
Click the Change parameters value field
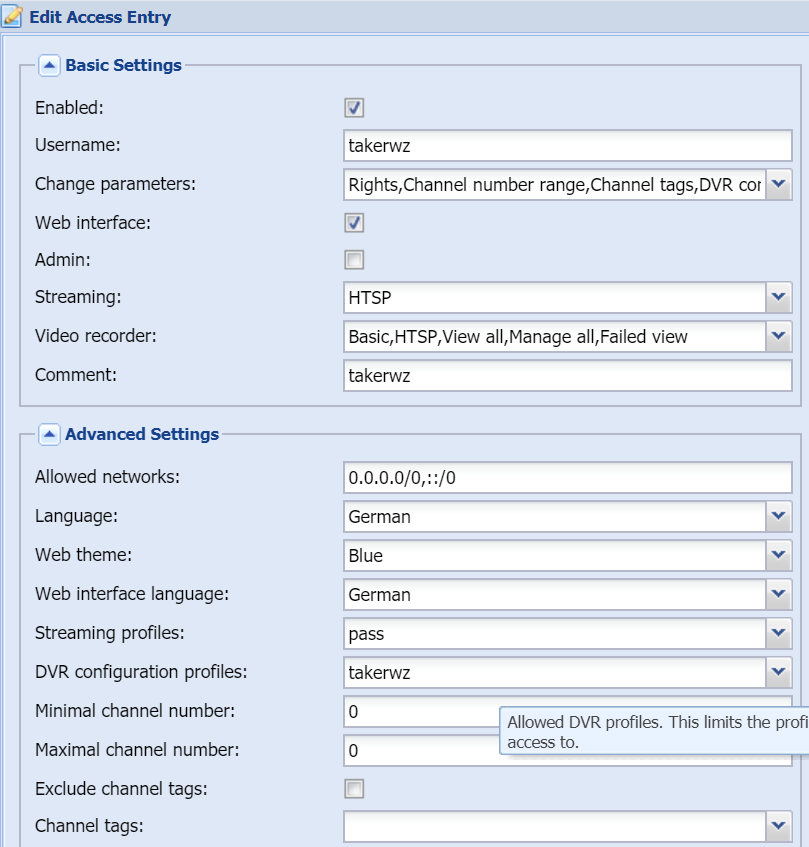tap(555, 185)
